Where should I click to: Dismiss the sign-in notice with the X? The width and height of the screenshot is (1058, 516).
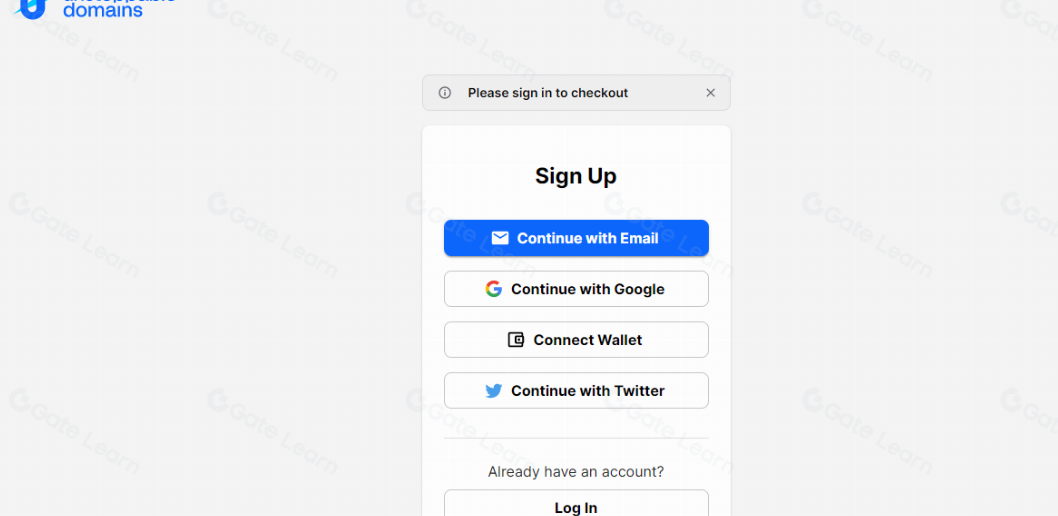pyautogui.click(x=710, y=93)
